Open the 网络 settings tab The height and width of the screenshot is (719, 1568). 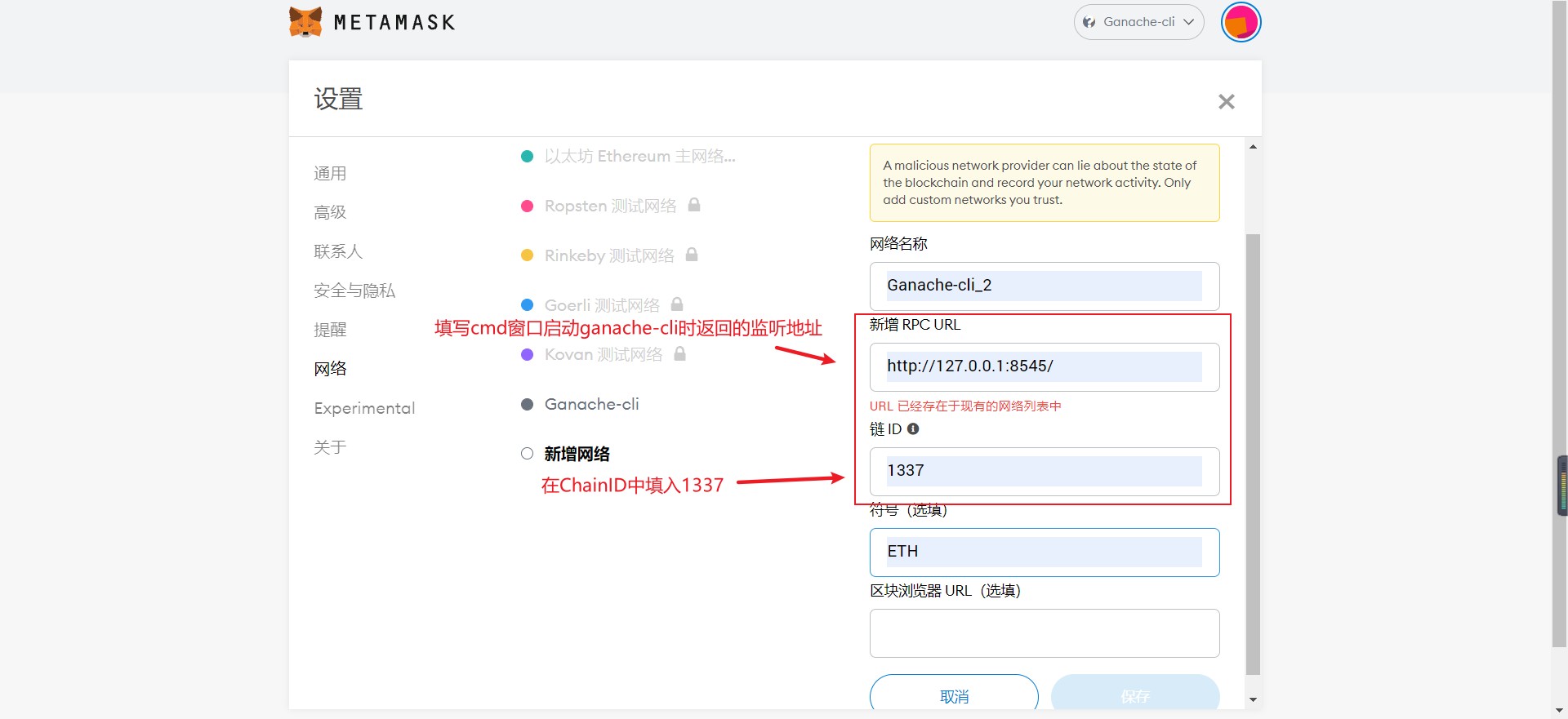(x=330, y=369)
